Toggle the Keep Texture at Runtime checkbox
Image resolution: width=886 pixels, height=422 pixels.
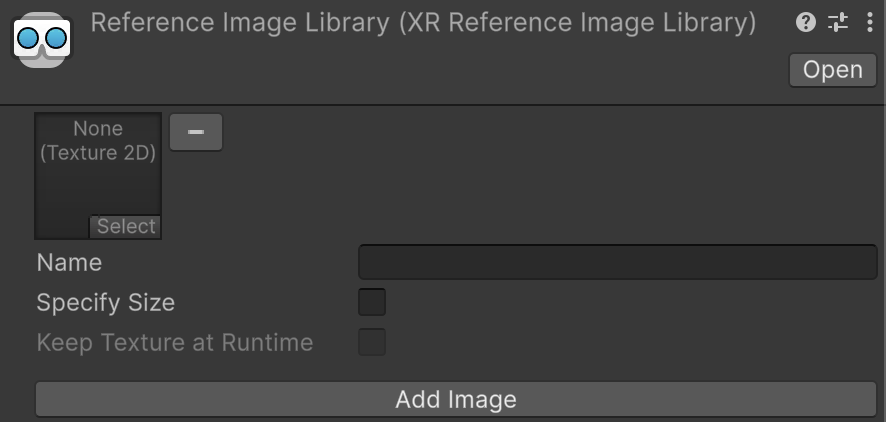[372, 342]
